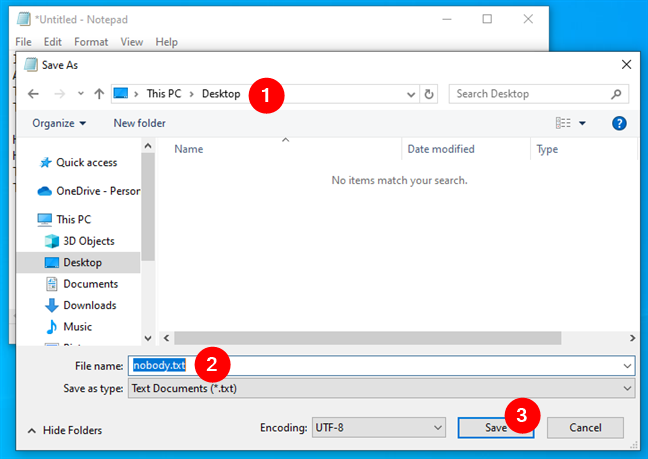Open recent locations dropdown arrow
The image size is (648, 459).
point(81,94)
